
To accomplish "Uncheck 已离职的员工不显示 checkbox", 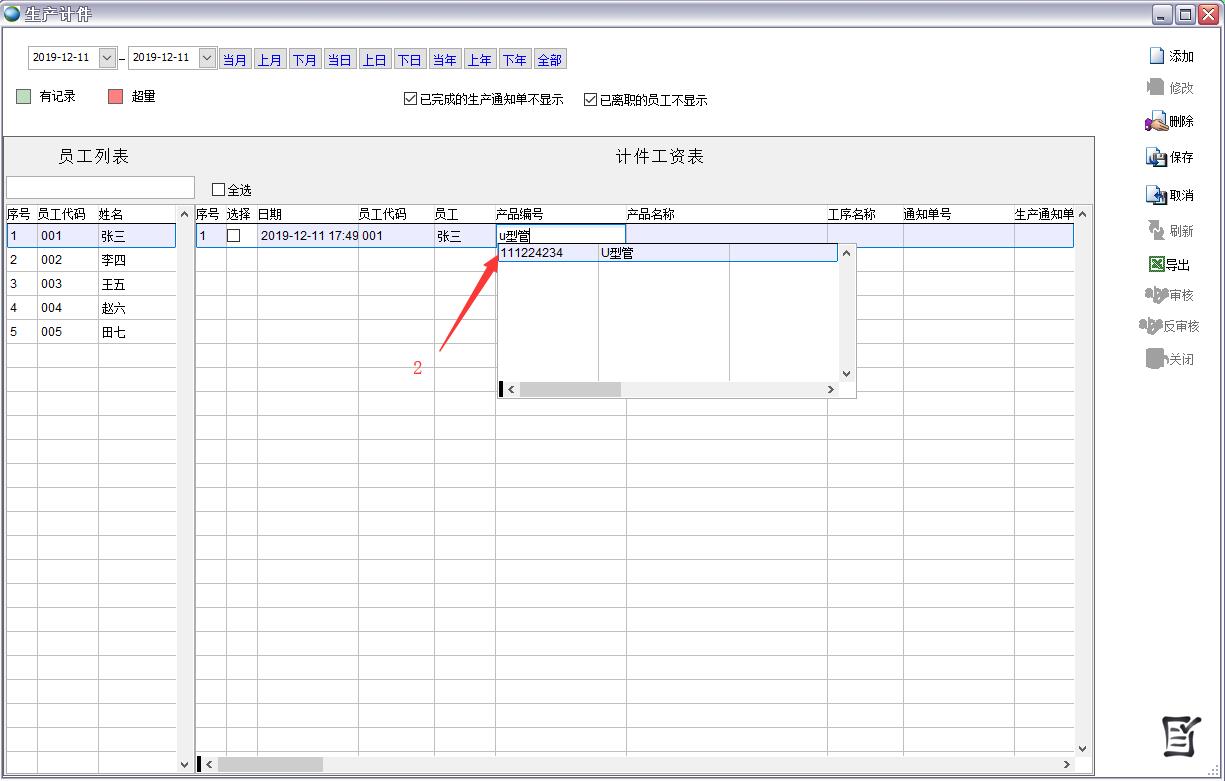I will click(x=590, y=99).
